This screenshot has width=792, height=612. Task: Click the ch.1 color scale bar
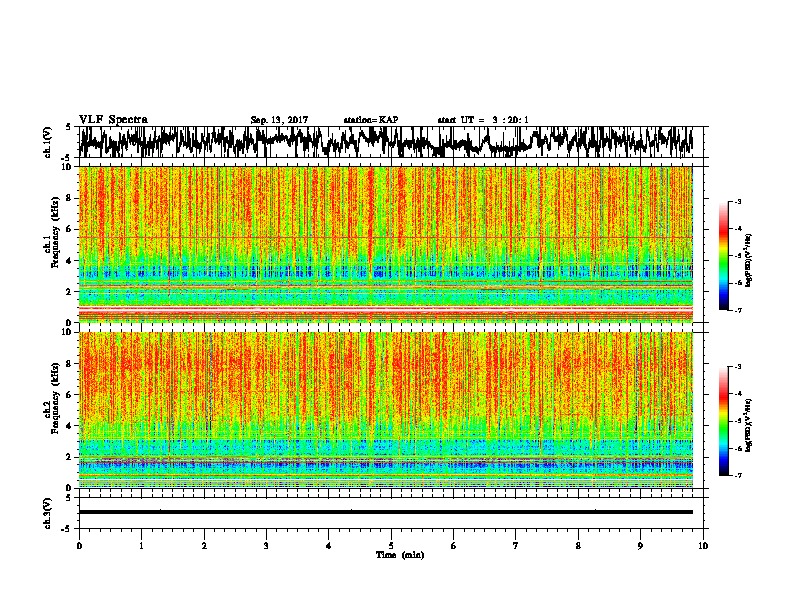[724, 256]
